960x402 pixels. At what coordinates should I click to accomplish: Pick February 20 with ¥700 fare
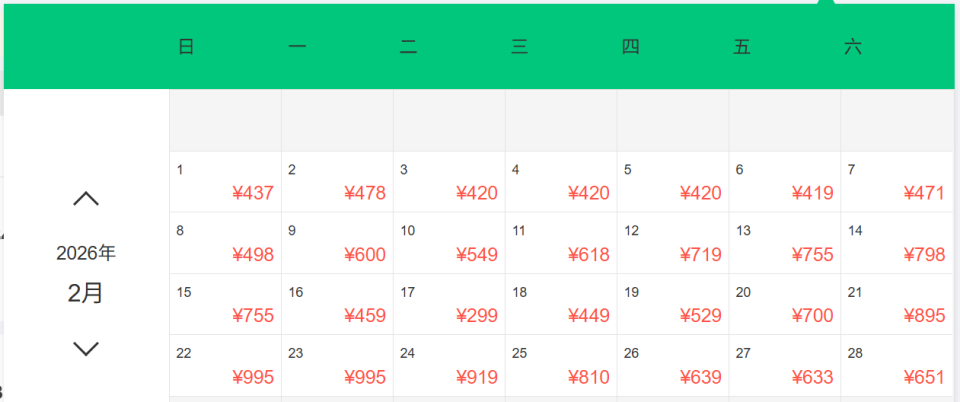(x=785, y=304)
